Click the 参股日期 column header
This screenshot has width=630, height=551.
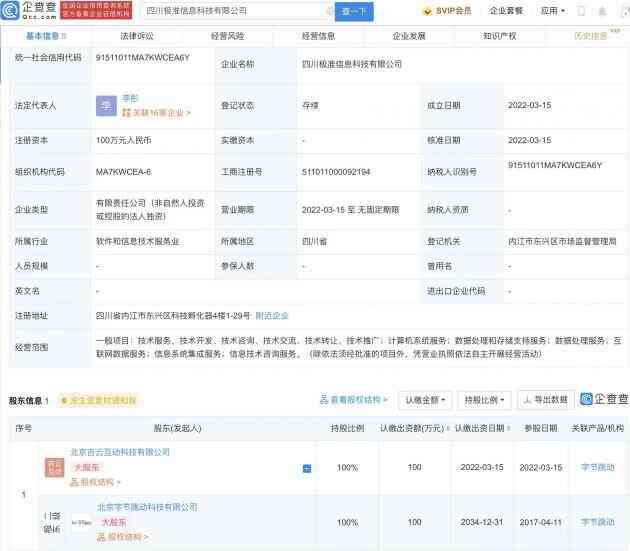point(541,428)
